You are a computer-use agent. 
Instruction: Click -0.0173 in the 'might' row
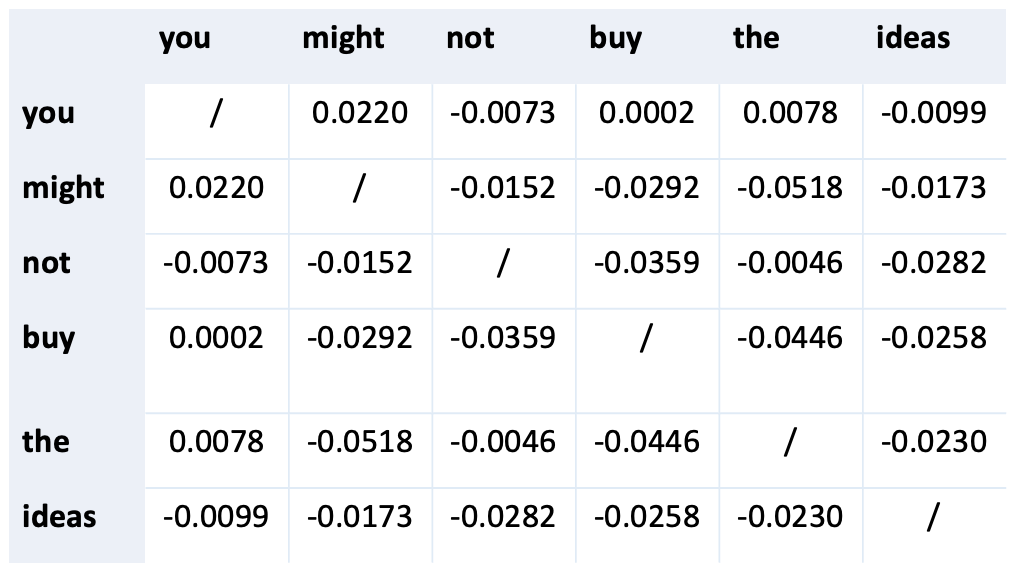(x=933, y=187)
